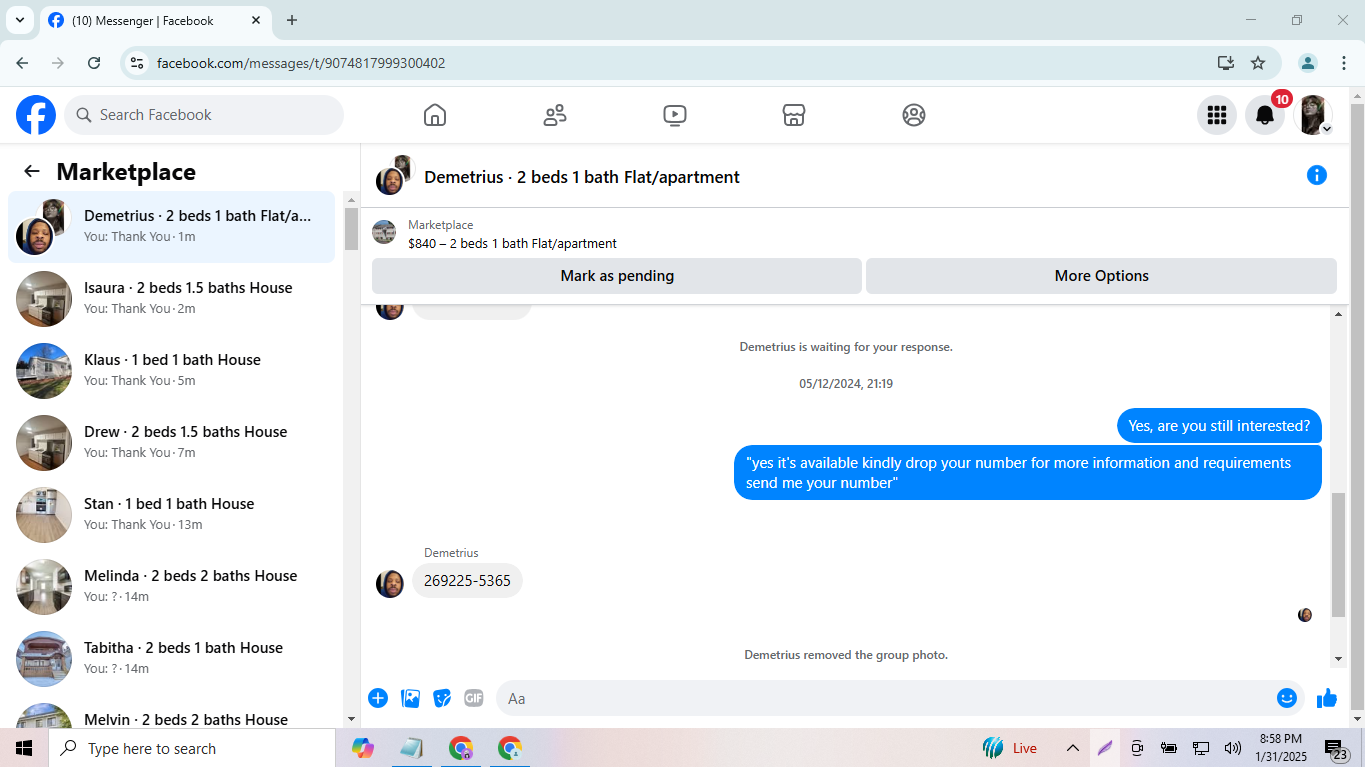
Task: Open the Chrome three-dot menu
Action: pos(1344,63)
